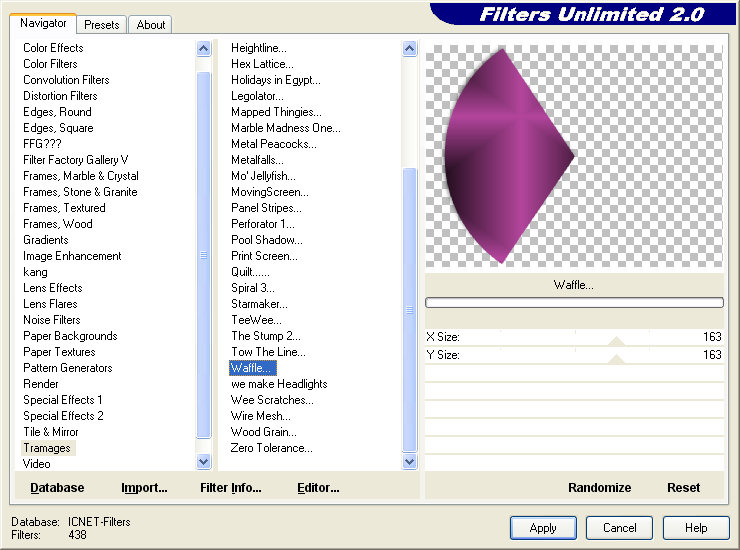Open the About tab
740x550 pixels.
(151, 25)
